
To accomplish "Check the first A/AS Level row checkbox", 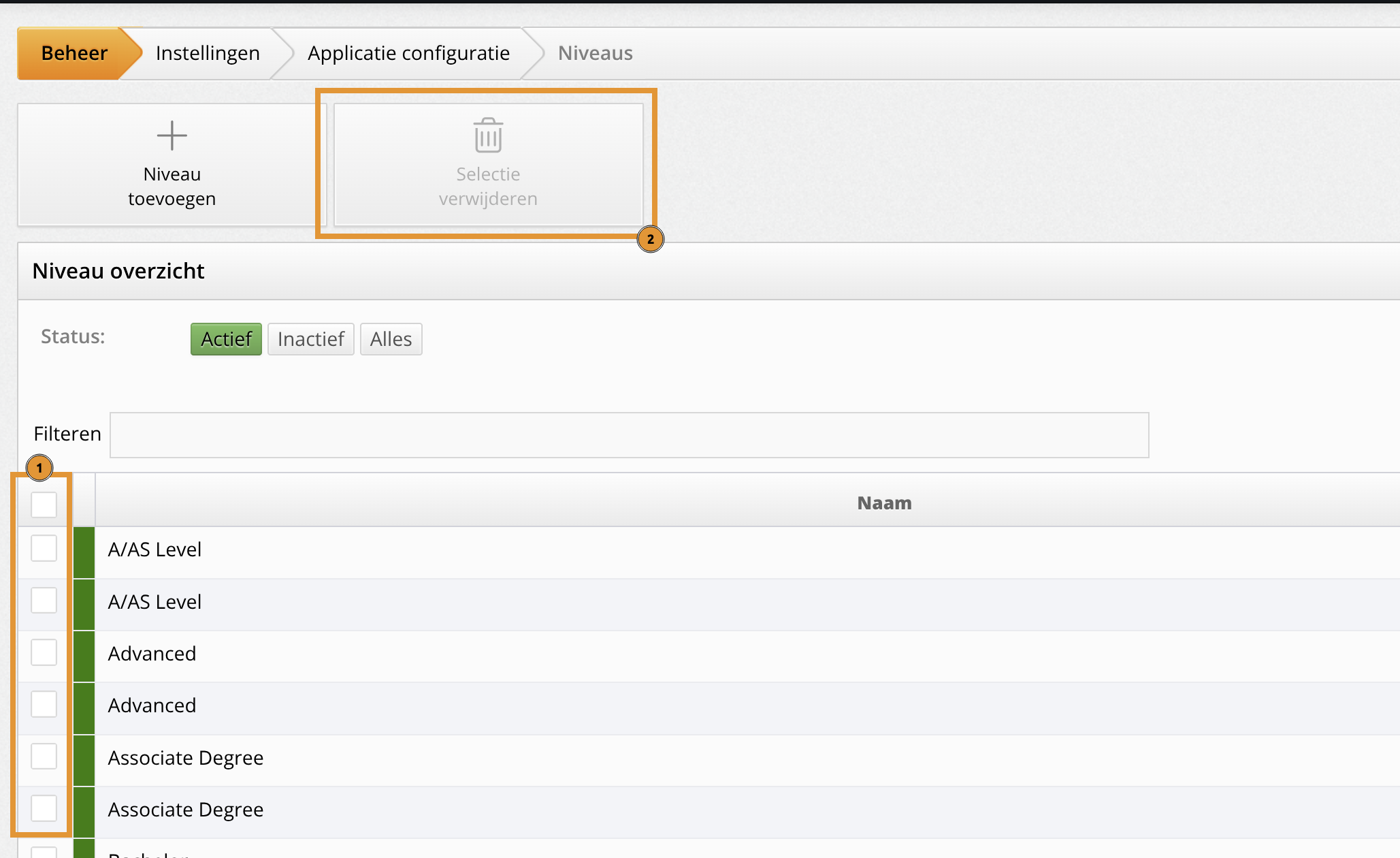I will pyautogui.click(x=44, y=548).
